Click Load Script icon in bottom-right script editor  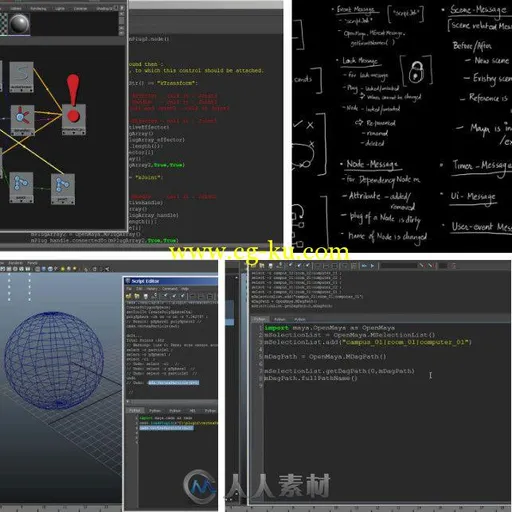[x=253, y=266]
